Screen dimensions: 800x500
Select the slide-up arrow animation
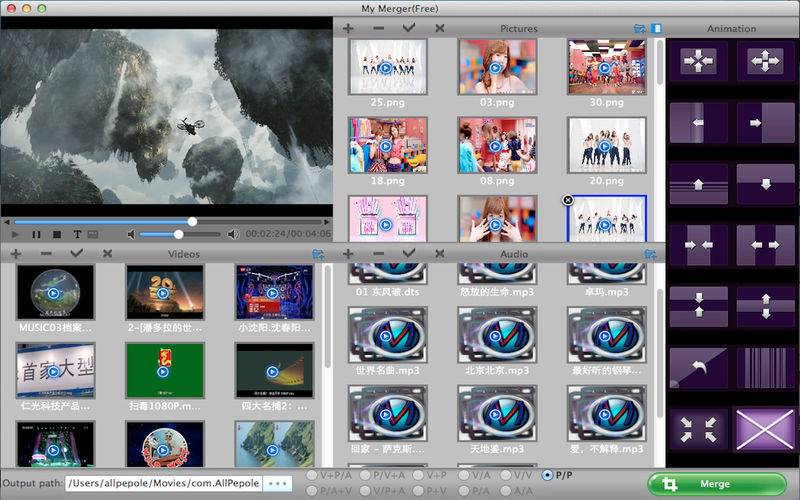(x=698, y=184)
